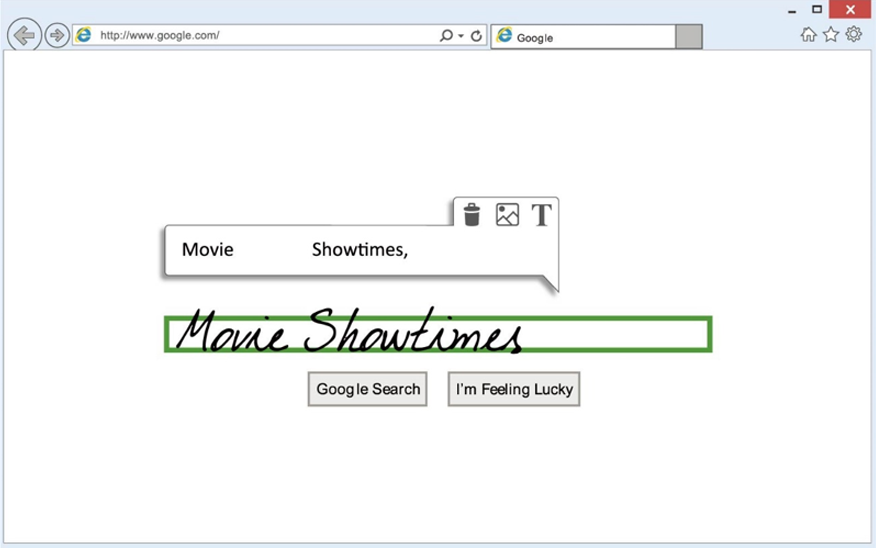Viewport: 876px width, 548px height.
Task: Choose the recognized word "Movie"
Action: click(208, 249)
